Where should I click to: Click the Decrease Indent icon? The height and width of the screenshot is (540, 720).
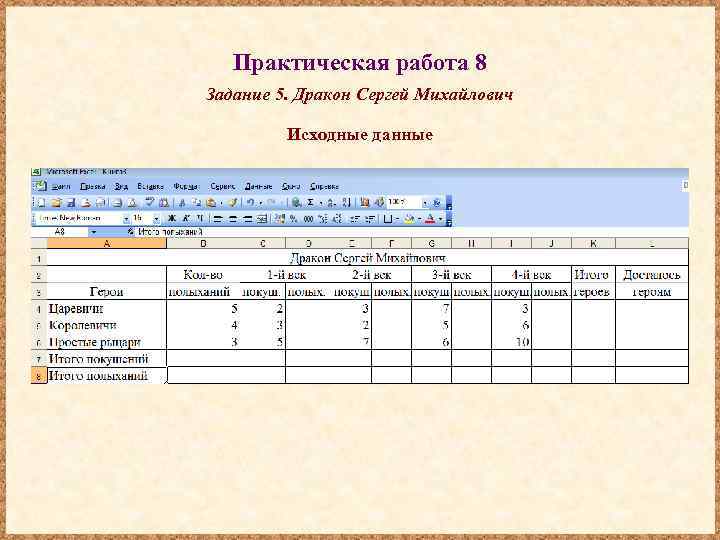point(354,219)
